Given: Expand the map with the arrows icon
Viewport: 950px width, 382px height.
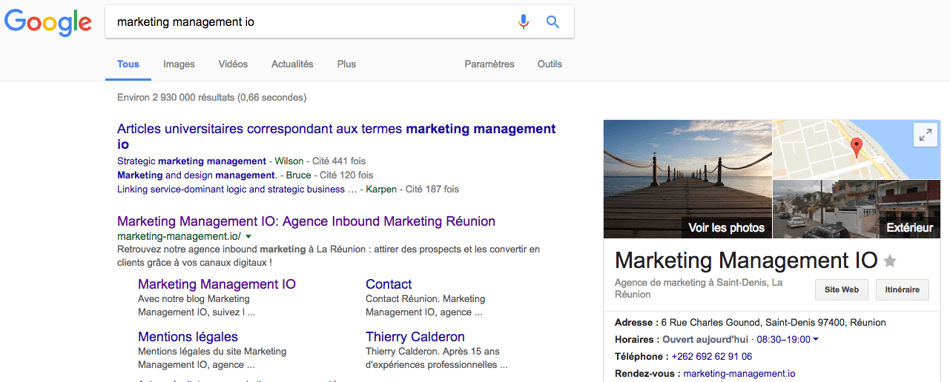Looking at the screenshot, I should [x=925, y=136].
